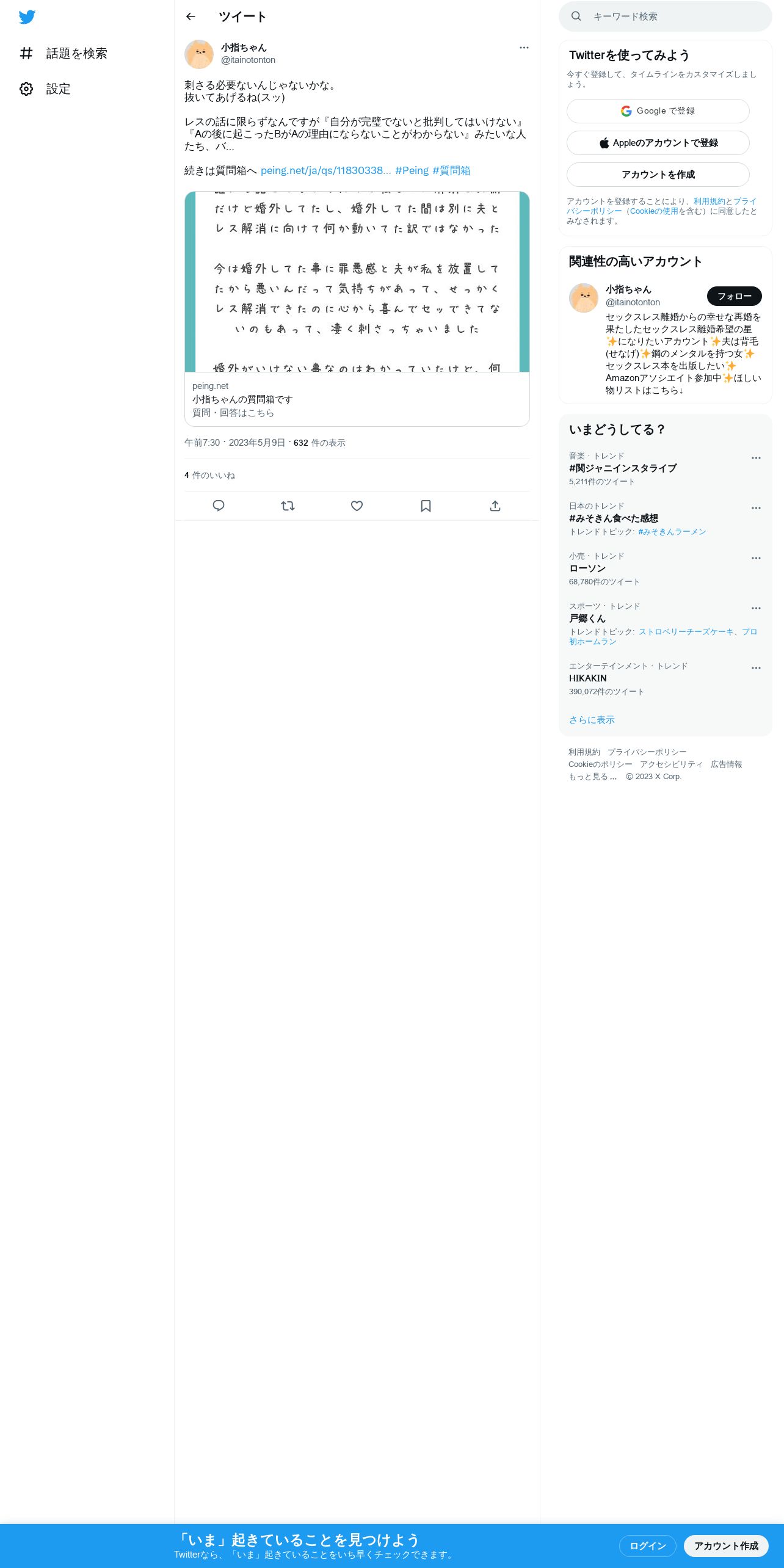Open more options for HIKAKIN trend
The image size is (784, 1568).
click(756, 668)
